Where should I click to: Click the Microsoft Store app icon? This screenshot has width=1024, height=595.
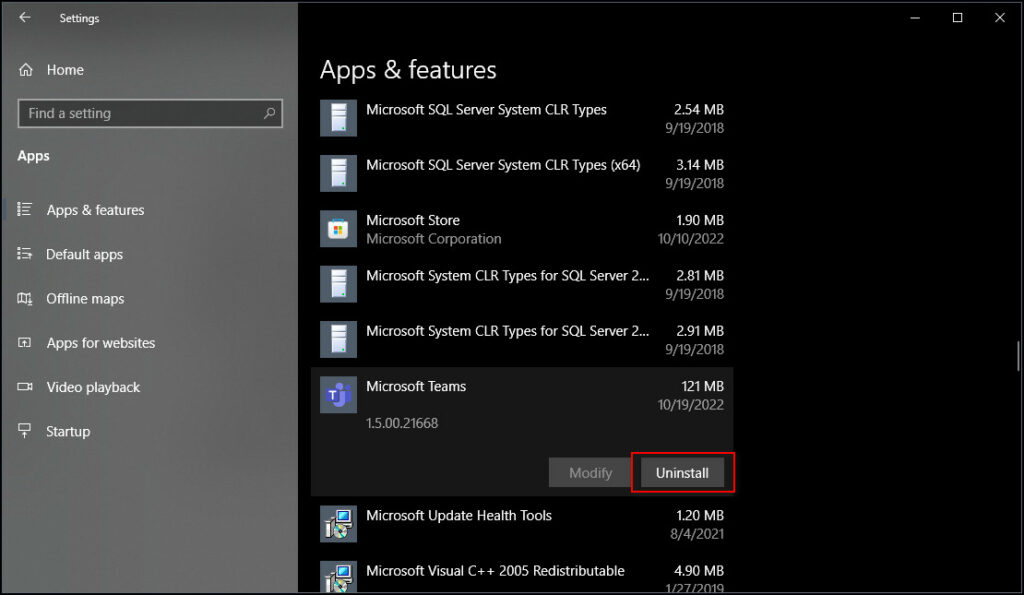click(338, 229)
